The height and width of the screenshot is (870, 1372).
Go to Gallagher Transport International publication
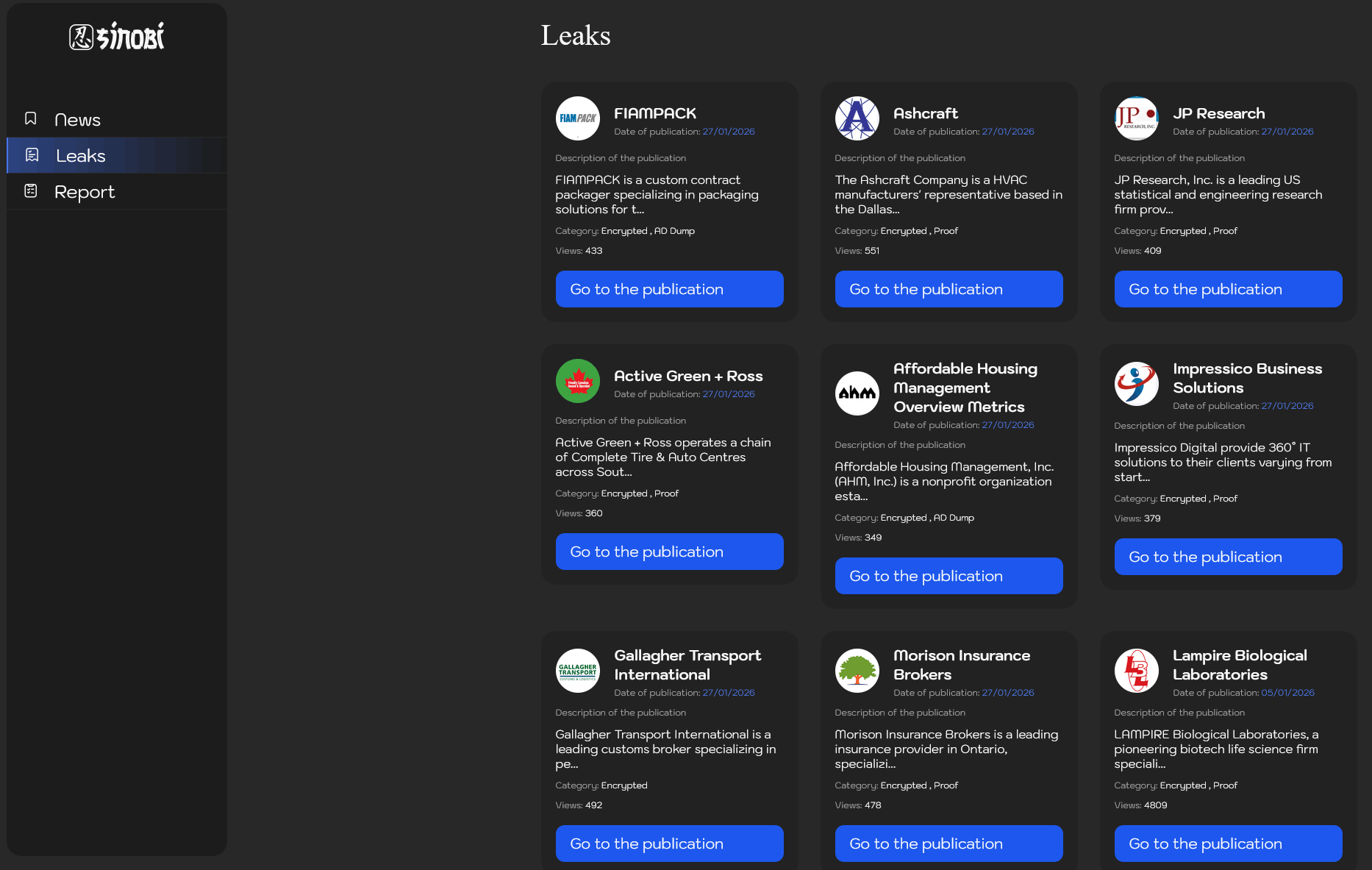pyautogui.click(x=670, y=844)
